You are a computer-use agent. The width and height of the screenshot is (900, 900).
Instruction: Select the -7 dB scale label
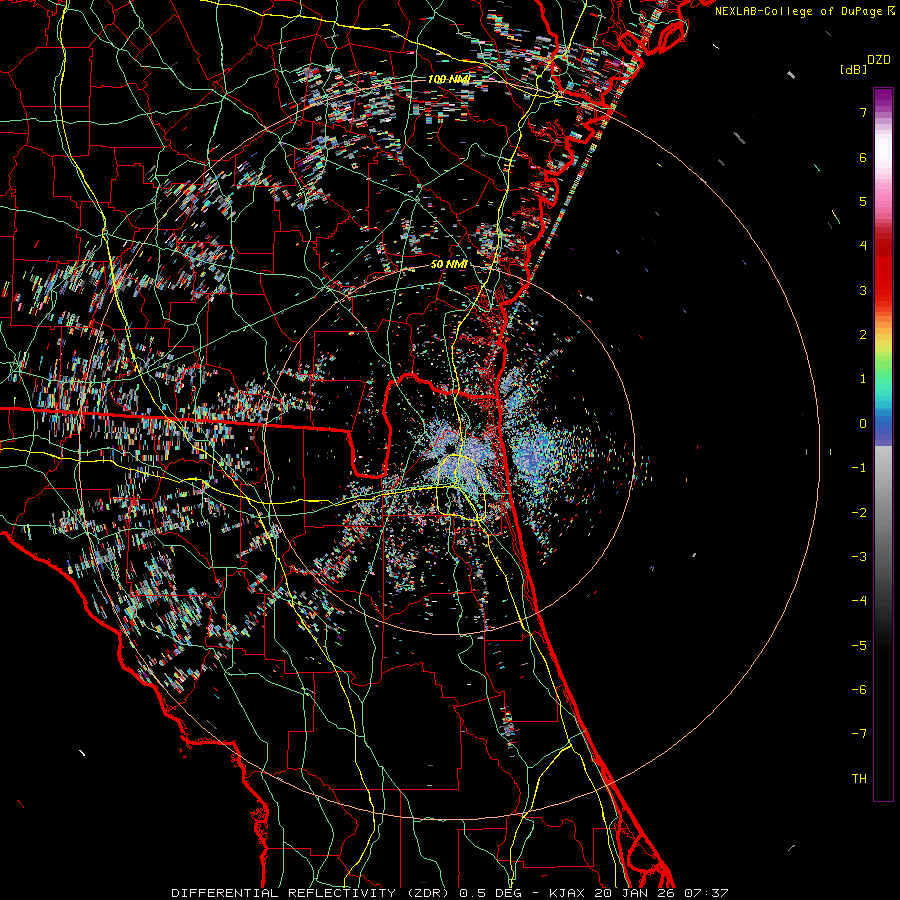coord(859,734)
